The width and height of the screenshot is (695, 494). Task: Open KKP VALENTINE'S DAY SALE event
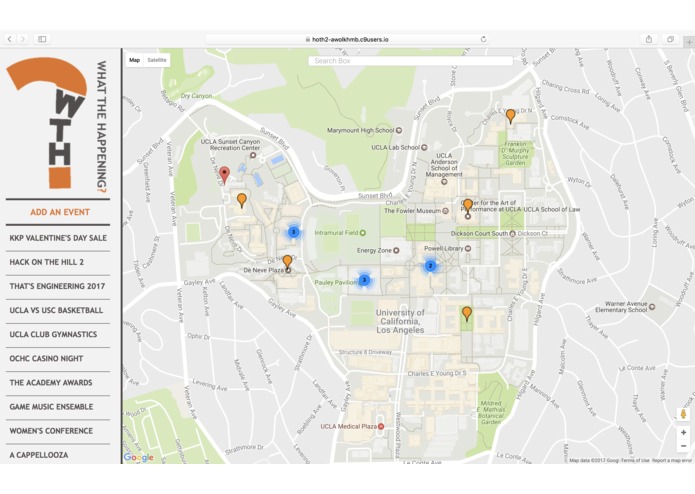[58, 238]
